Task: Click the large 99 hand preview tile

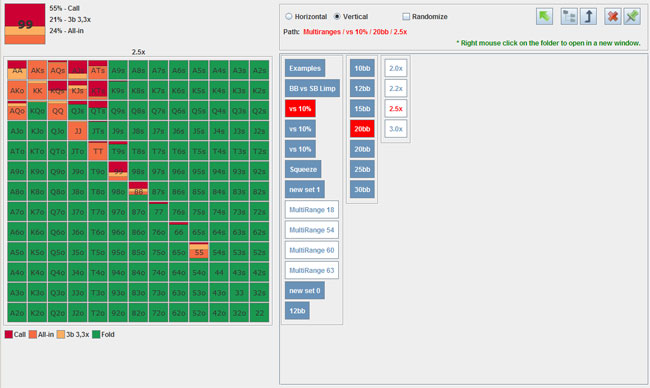Action: (x=25, y=24)
